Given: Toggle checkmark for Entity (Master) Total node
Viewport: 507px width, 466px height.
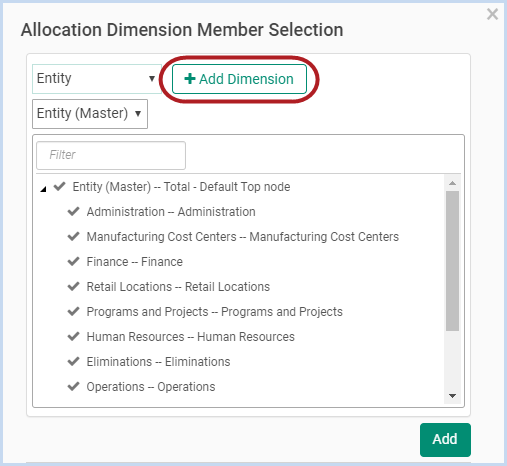Looking at the screenshot, I should [59, 186].
